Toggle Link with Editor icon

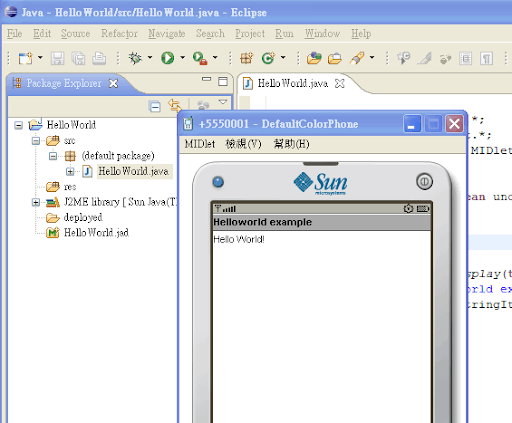coord(175,106)
